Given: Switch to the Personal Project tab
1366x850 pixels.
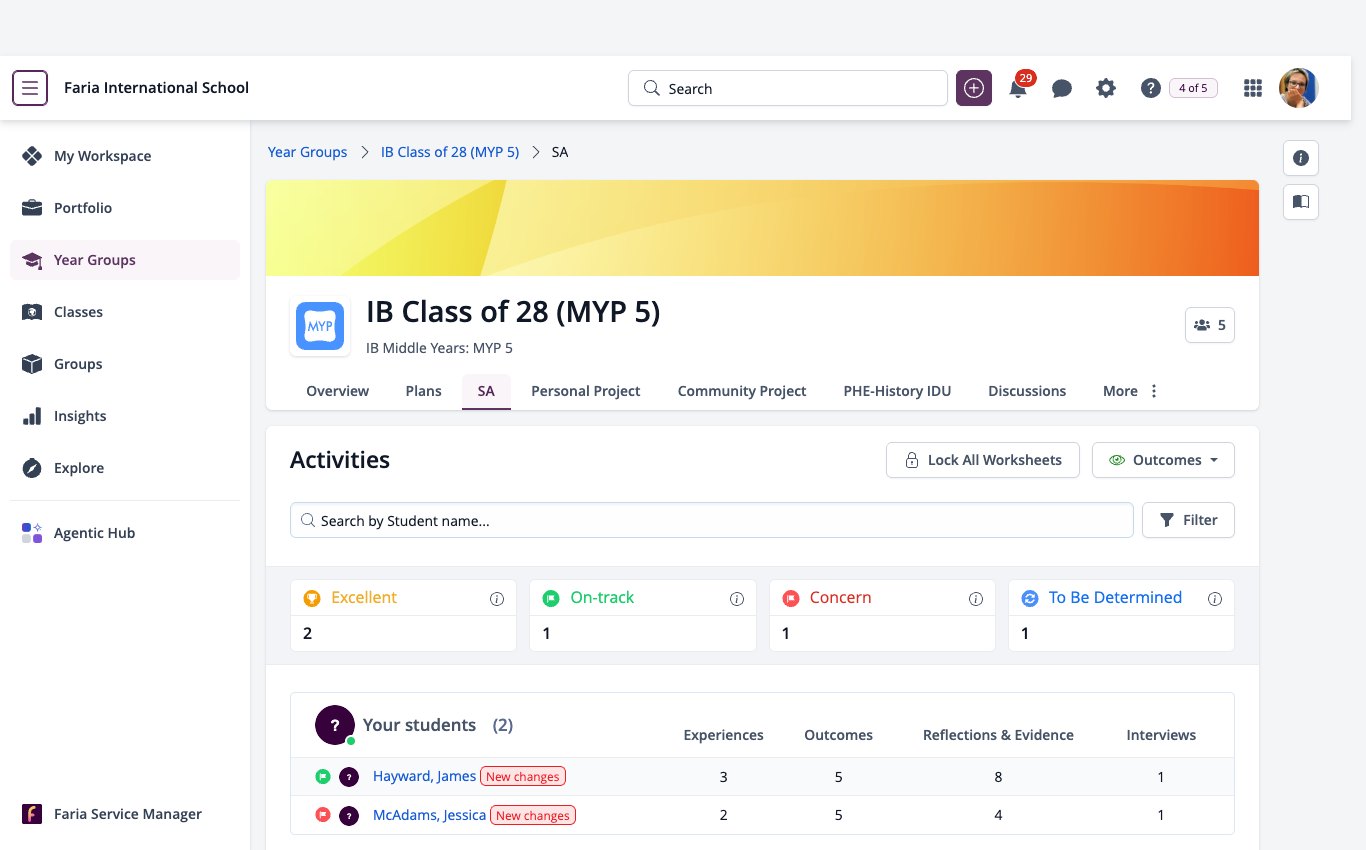Looking at the screenshot, I should [x=586, y=391].
